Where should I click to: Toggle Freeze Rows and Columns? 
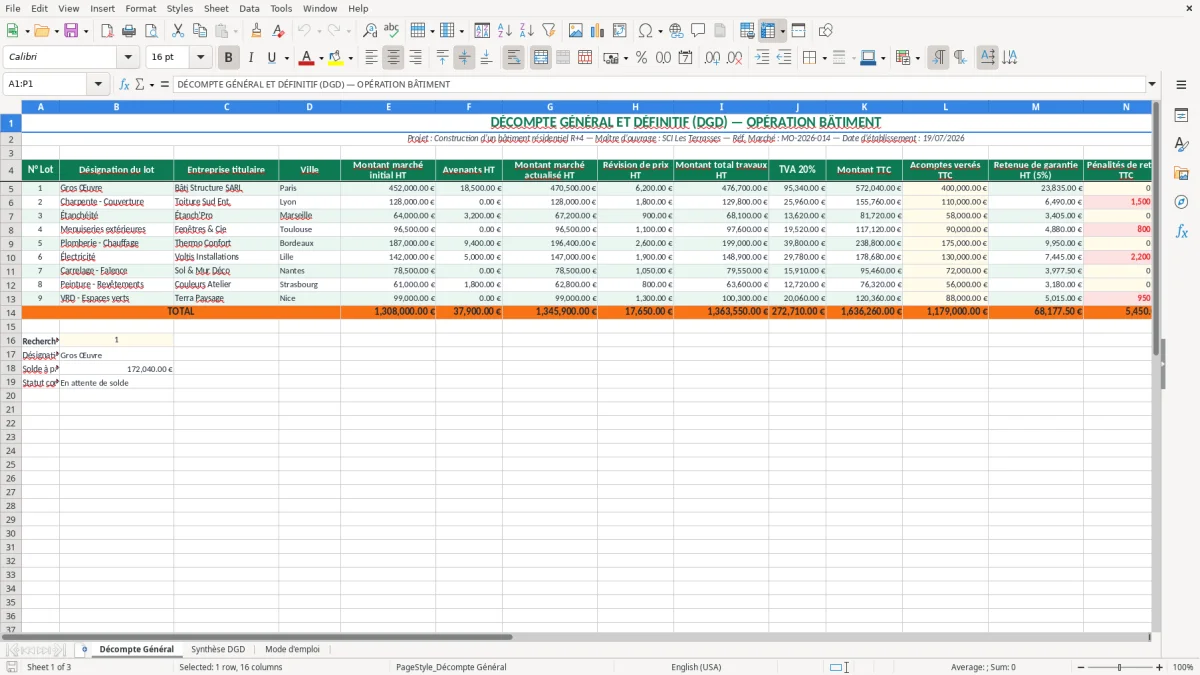pyautogui.click(x=768, y=31)
